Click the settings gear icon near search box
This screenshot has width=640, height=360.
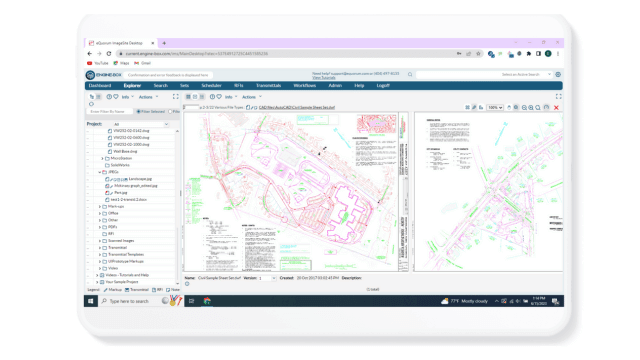pyautogui.click(x=558, y=75)
